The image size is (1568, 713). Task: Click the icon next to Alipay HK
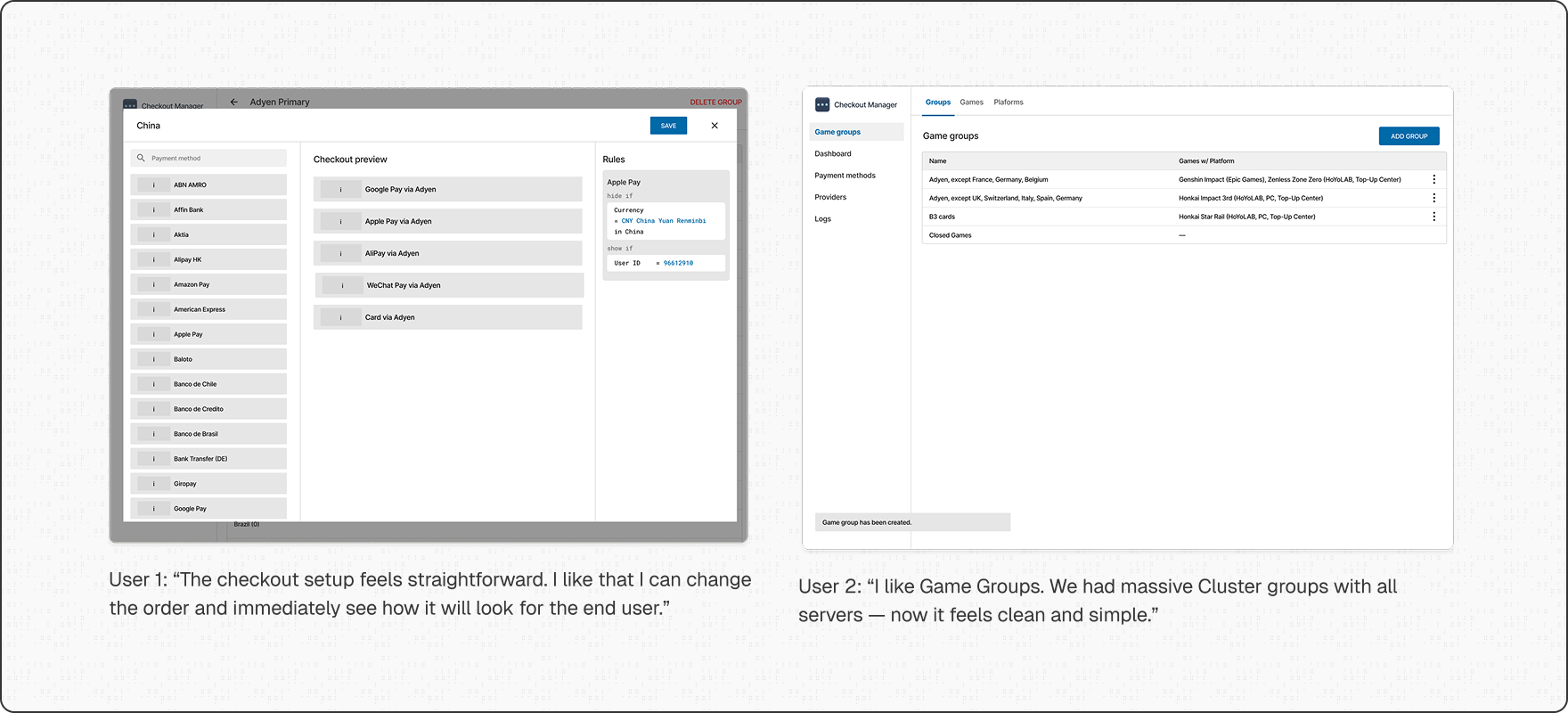point(154,259)
